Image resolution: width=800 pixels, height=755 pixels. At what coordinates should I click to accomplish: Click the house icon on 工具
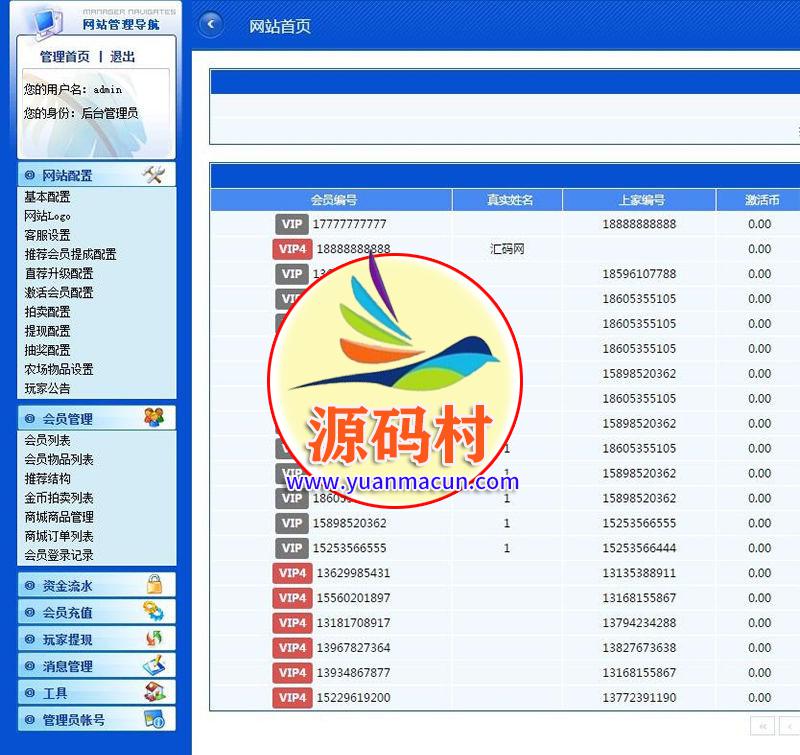[153, 692]
